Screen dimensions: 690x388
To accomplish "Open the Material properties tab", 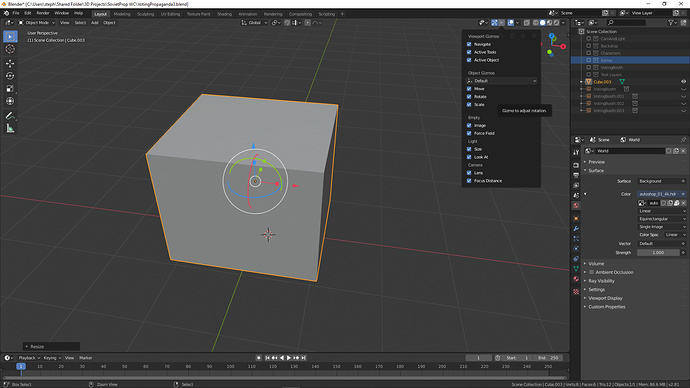I will point(576,279).
